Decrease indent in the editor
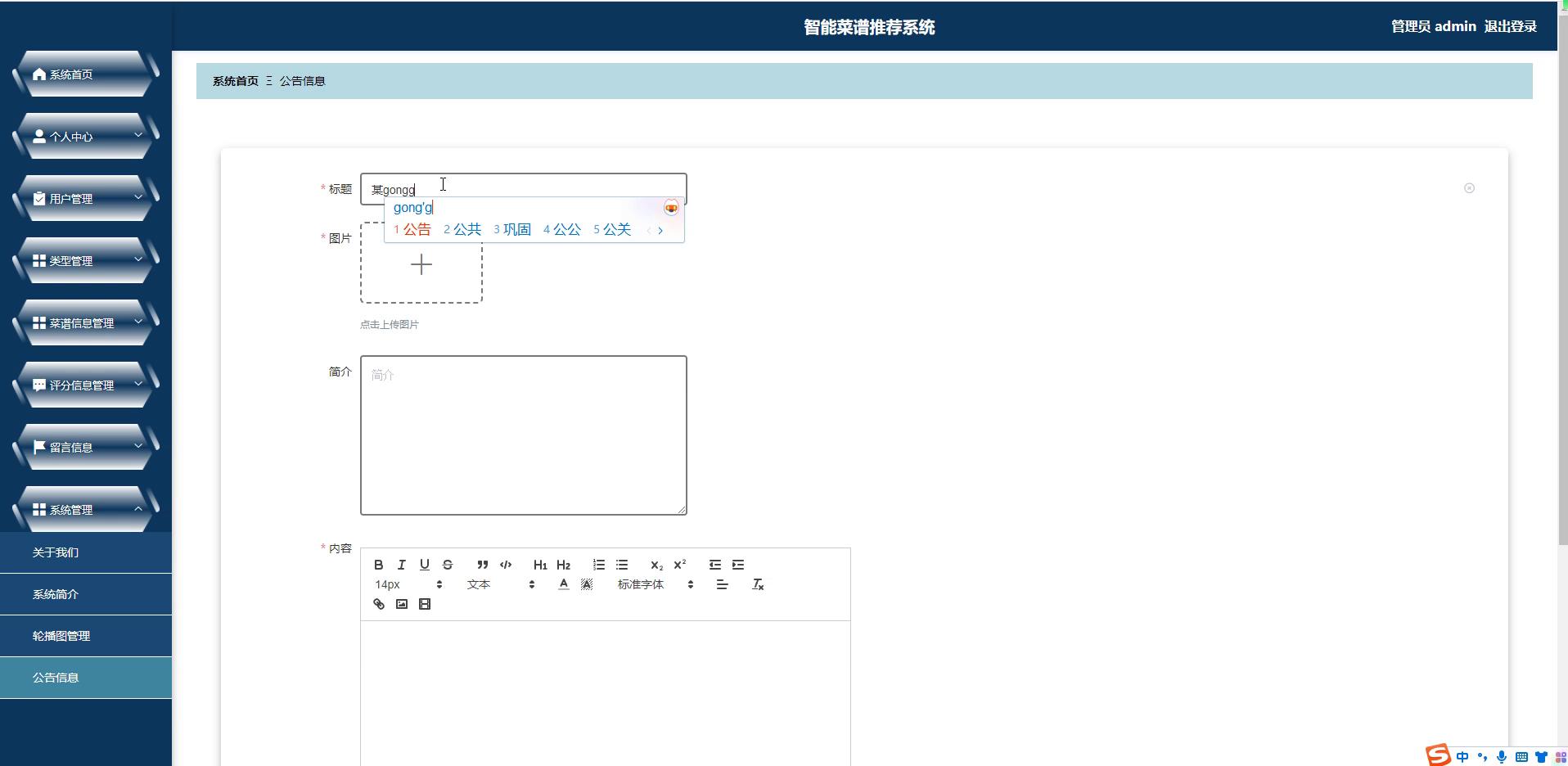This screenshot has height=766, width=1568. click(715, 565)
